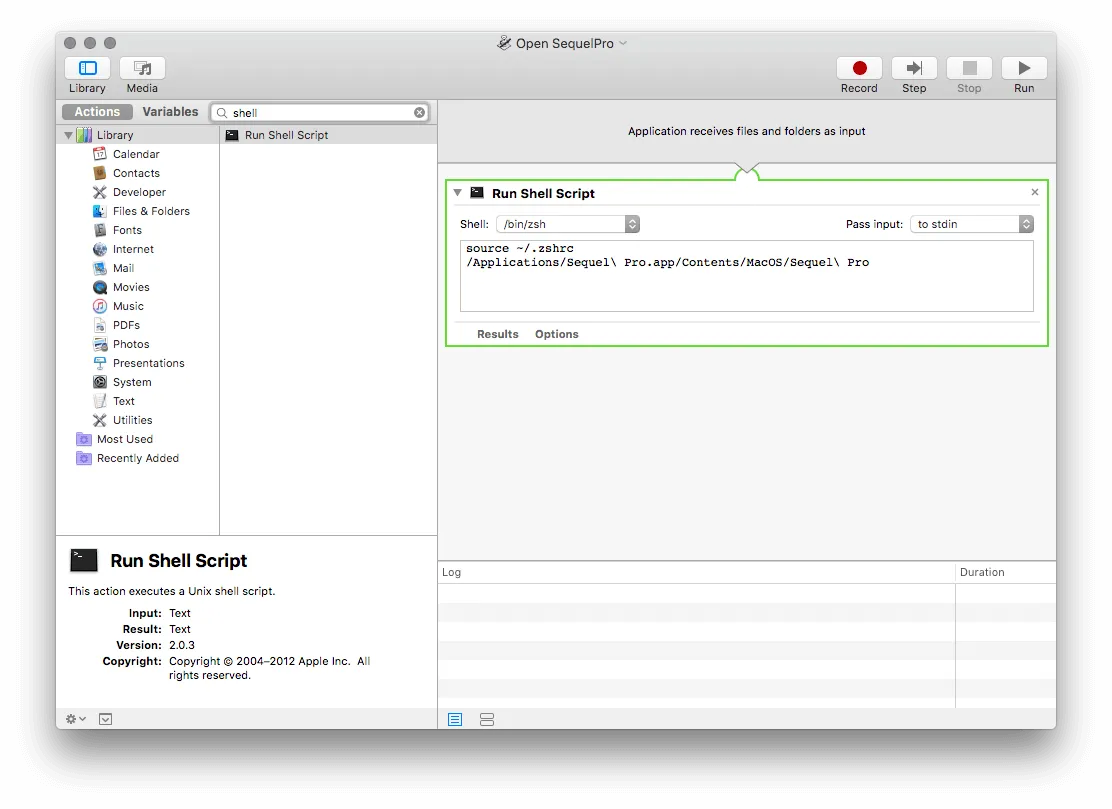Open the Options tab of Run Shell Script
This screenshot has width=1112, height=809.
(x=556, y=334)
